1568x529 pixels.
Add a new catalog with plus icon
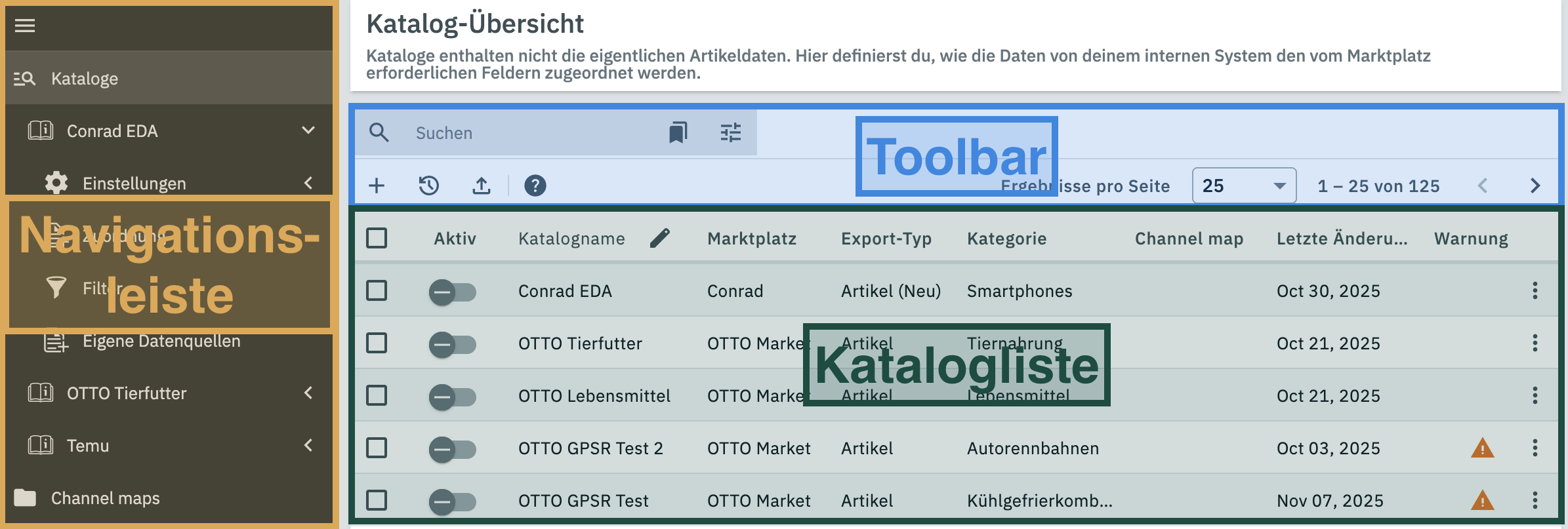[377, 186]
